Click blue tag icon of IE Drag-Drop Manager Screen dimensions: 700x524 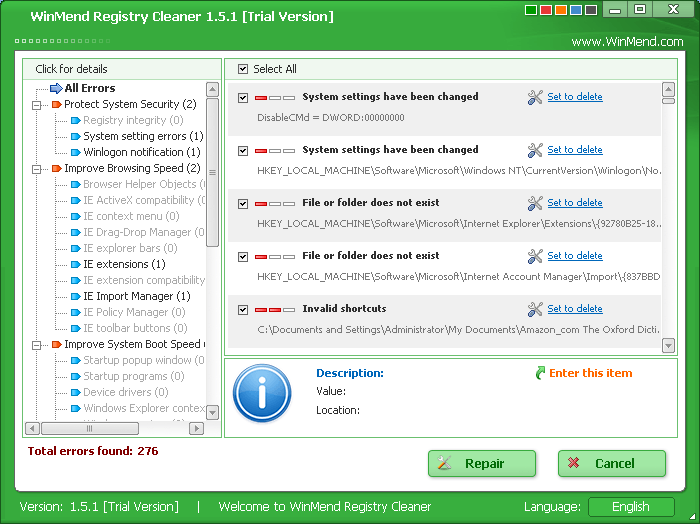75,233
